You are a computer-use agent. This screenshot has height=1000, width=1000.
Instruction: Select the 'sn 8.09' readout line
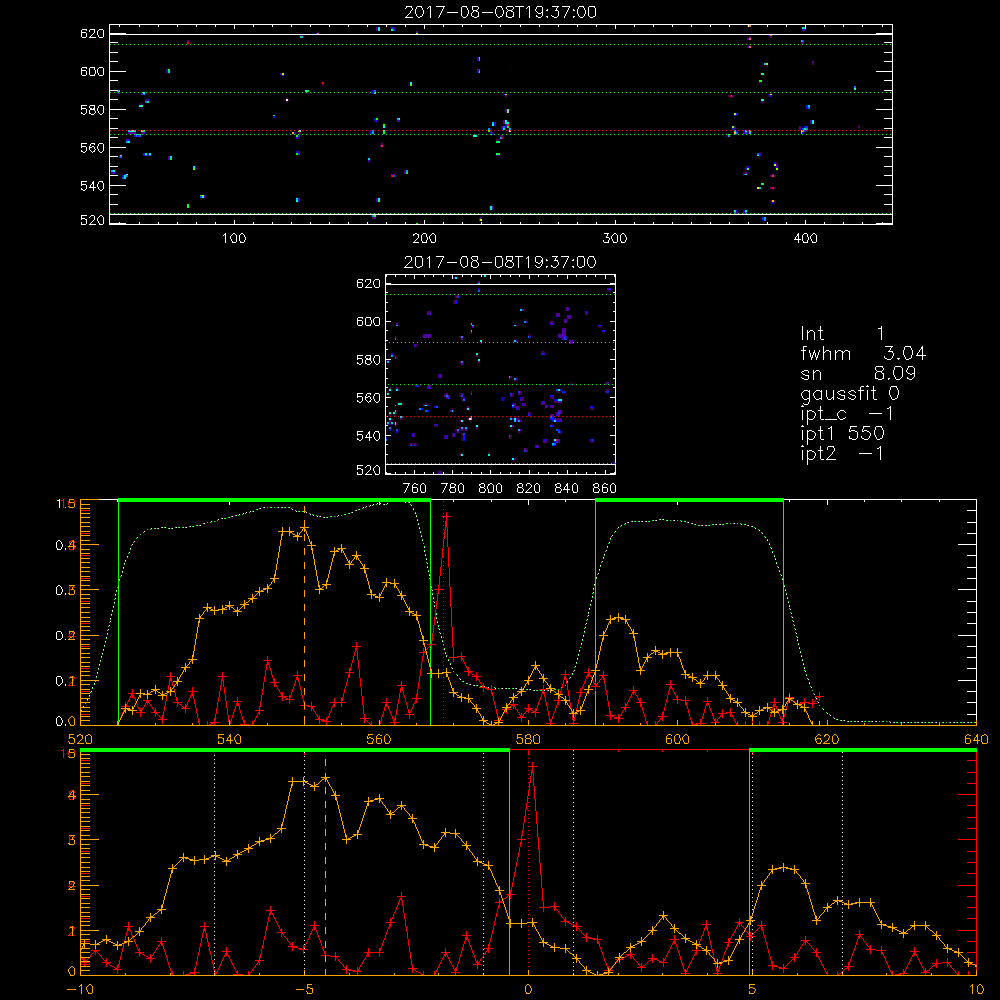click(858, 373)
